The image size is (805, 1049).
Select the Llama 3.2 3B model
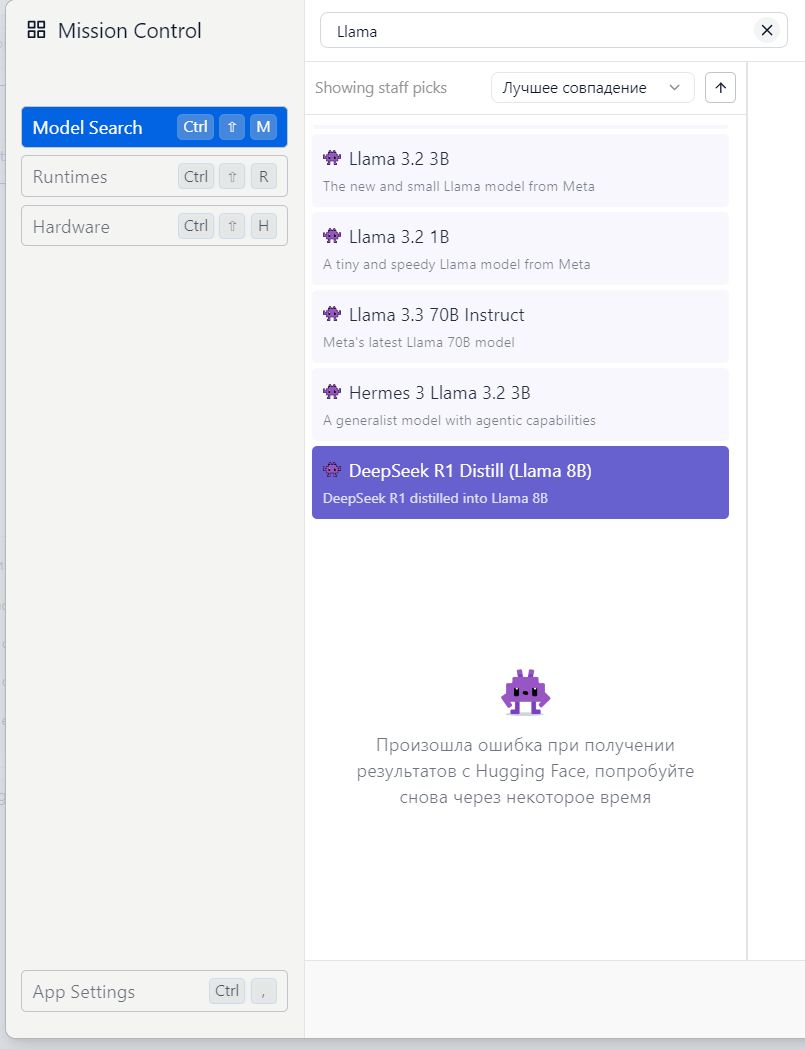520,171
